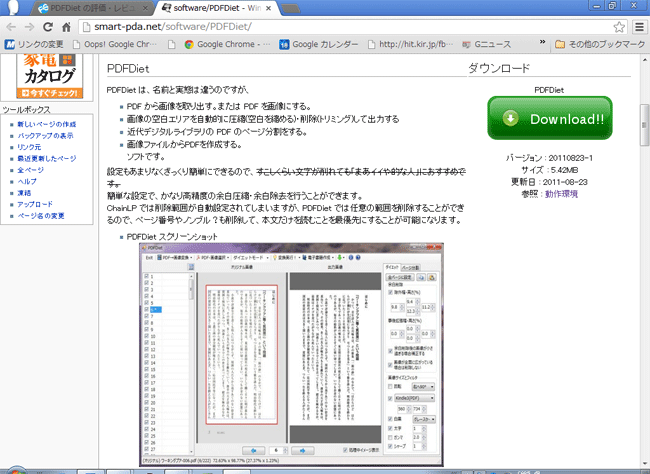Click the untitled blank-page bookmark icon
Image resolution: width=650 pixels, height=474 pixels.
click(x=172, y=44)
